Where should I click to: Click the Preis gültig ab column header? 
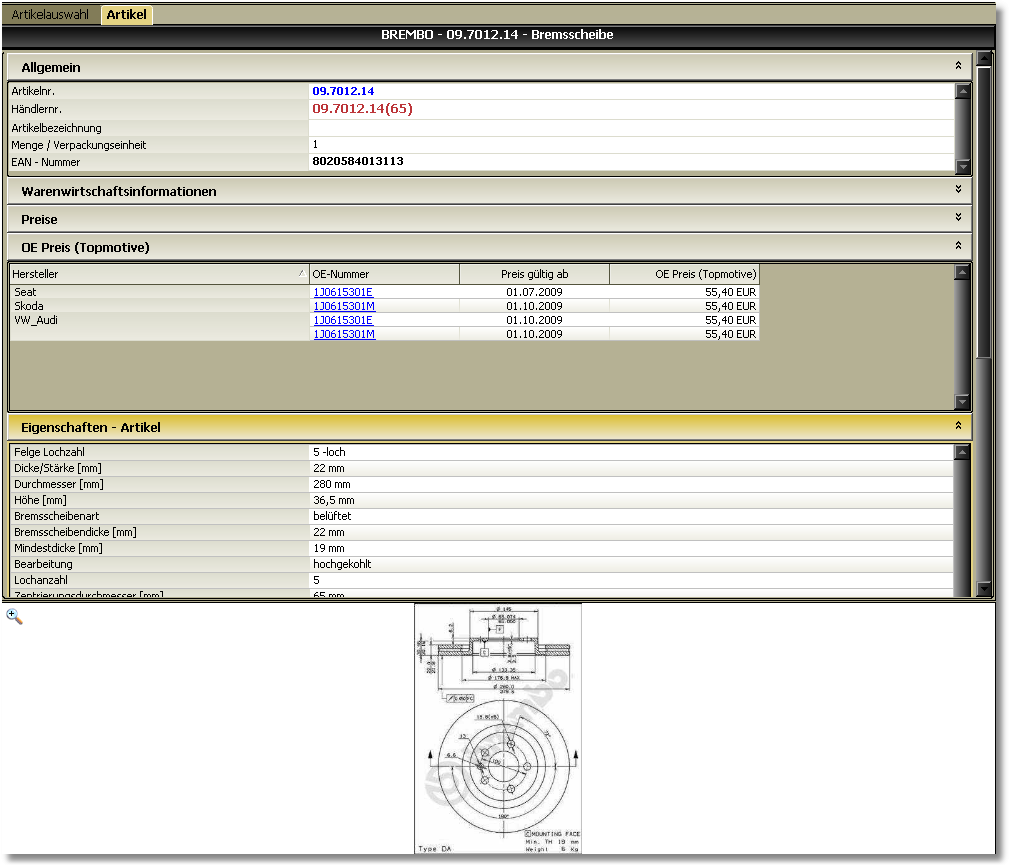point(534,274)
